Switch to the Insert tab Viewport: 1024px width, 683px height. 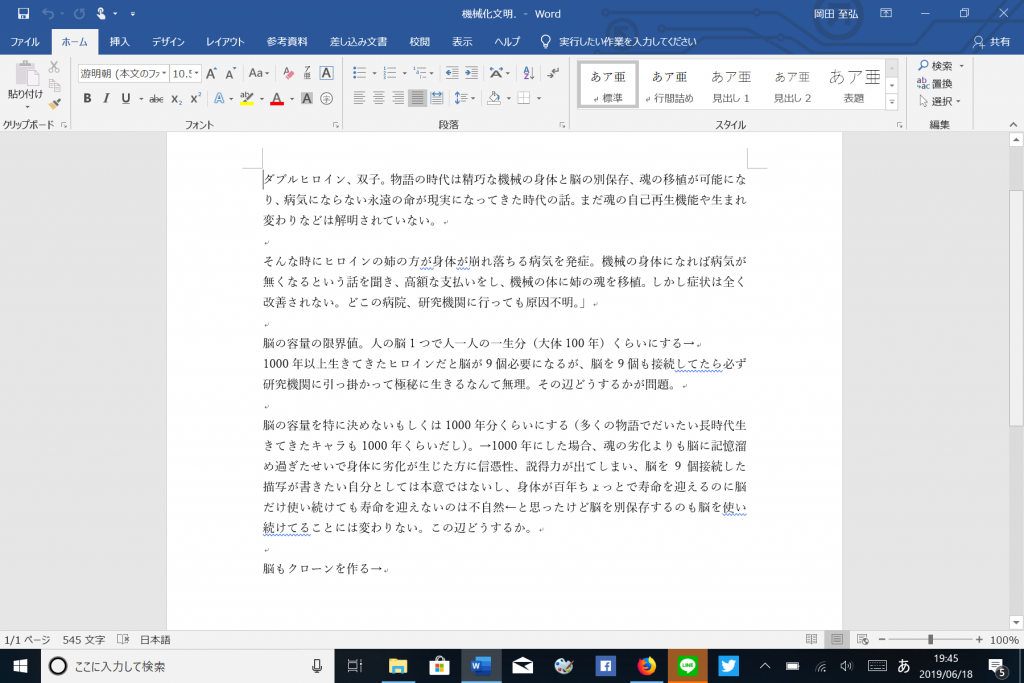click(120, 42)
